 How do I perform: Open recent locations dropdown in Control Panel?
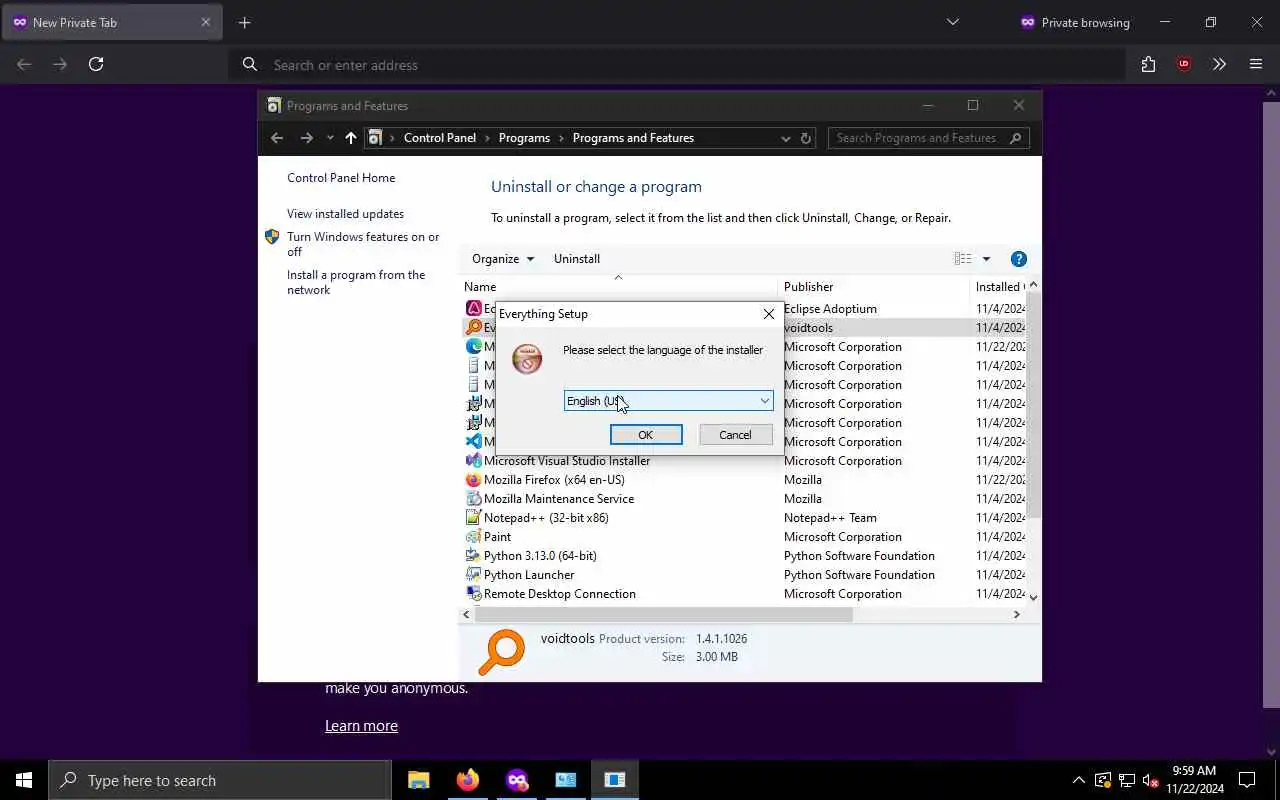(330, 138)
